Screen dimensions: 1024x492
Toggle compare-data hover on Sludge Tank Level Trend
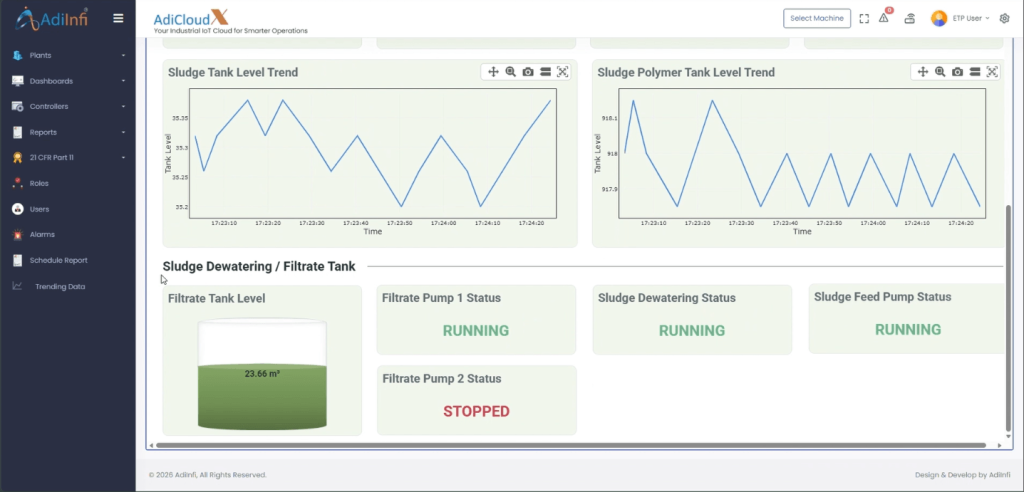(545, 72)
